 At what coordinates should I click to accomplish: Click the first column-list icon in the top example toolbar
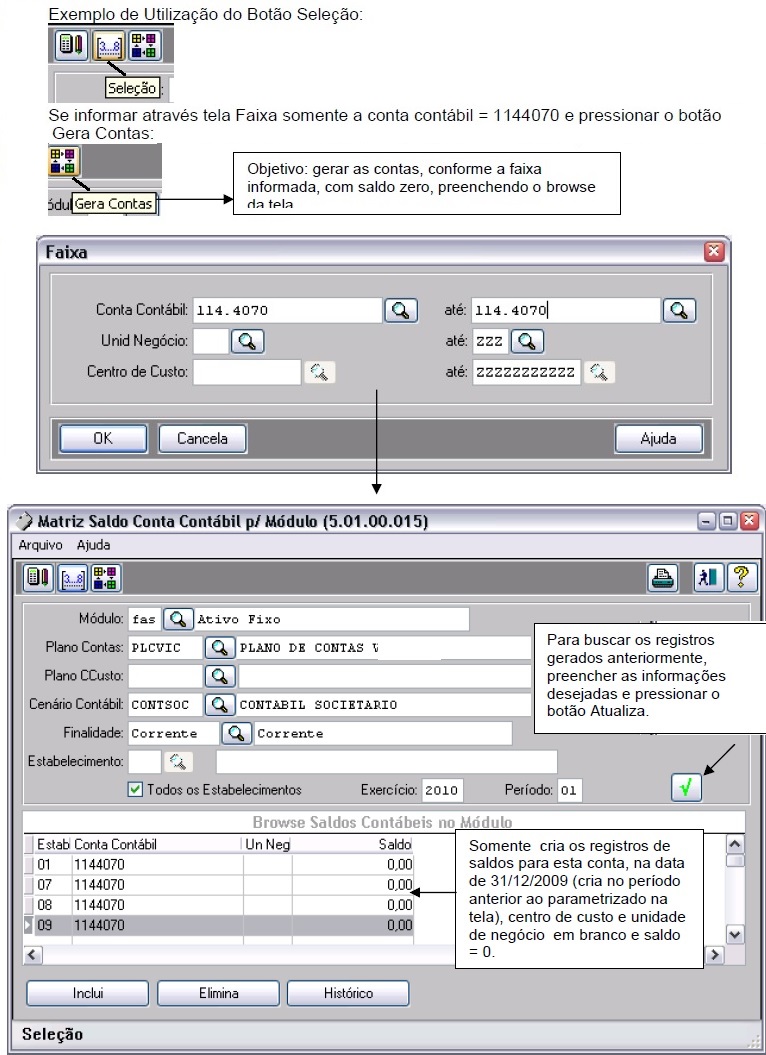click(x=72, y=46)
